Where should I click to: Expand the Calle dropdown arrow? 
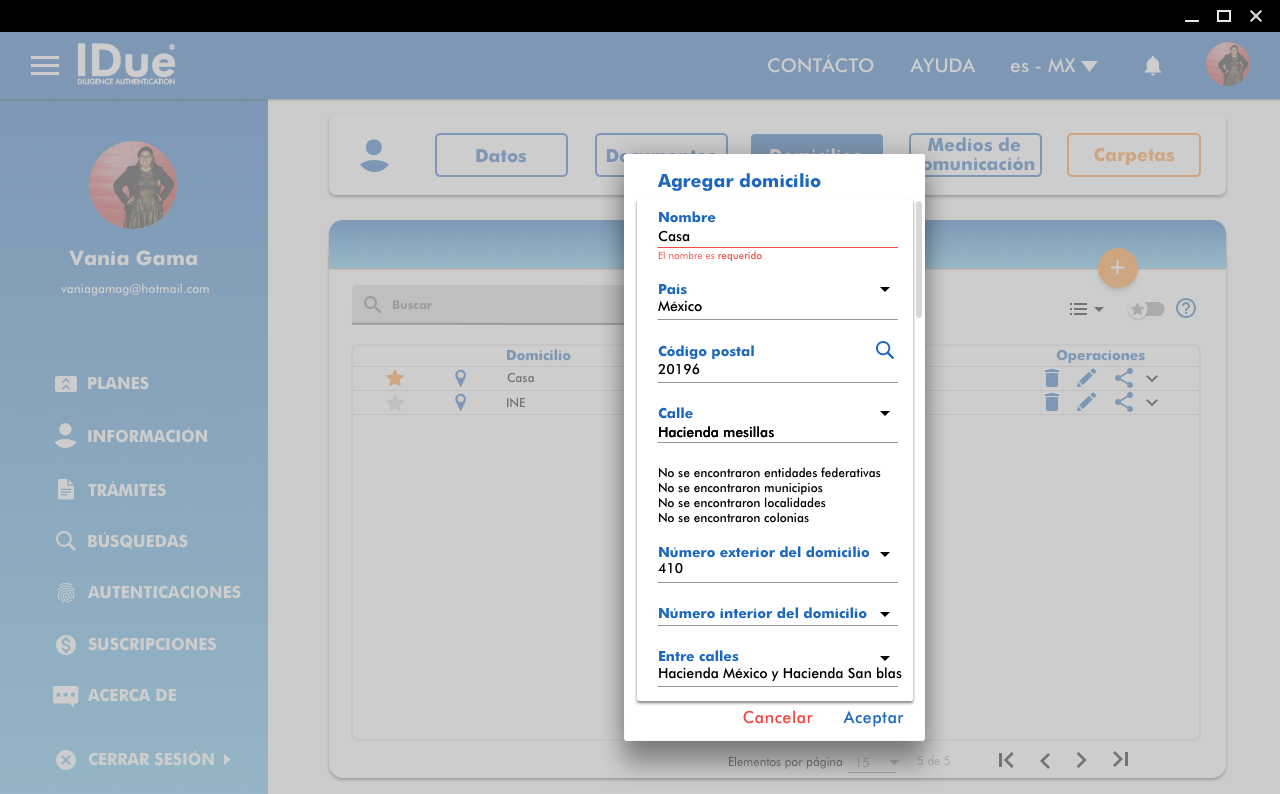(x=884, y=414)
